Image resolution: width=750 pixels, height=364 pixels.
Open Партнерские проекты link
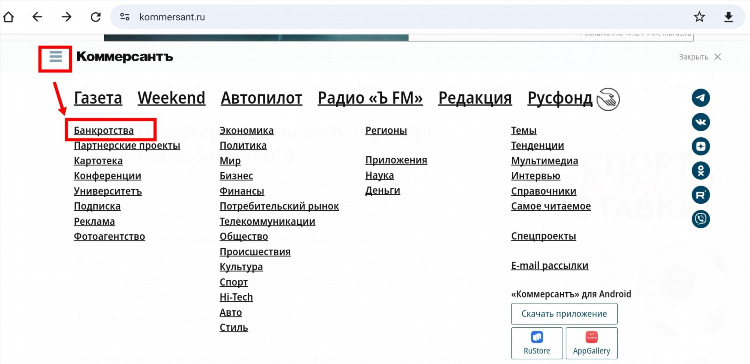click(x=127, y=146)
